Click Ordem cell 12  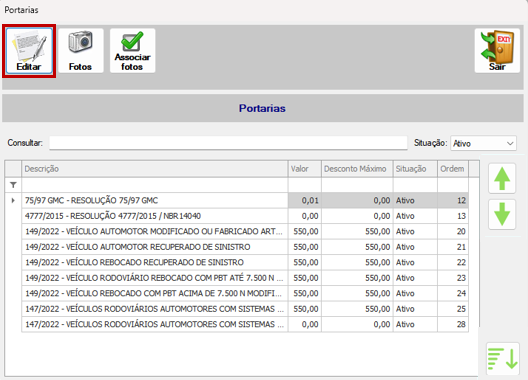[x=453, y=200]
